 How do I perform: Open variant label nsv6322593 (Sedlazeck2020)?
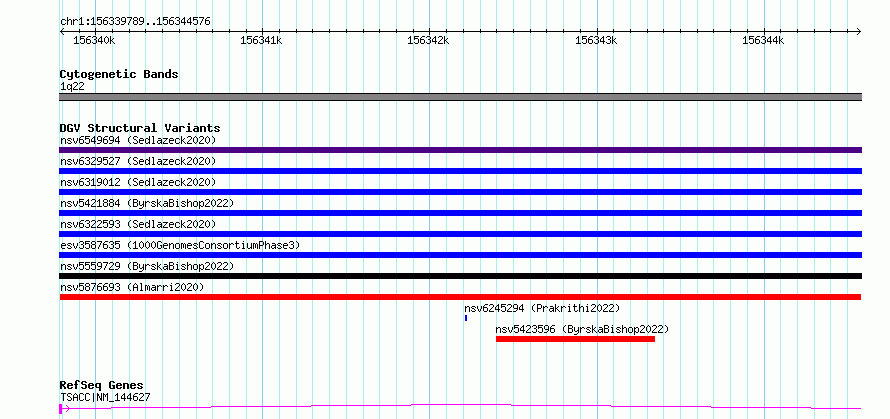(x=138, y=224)
